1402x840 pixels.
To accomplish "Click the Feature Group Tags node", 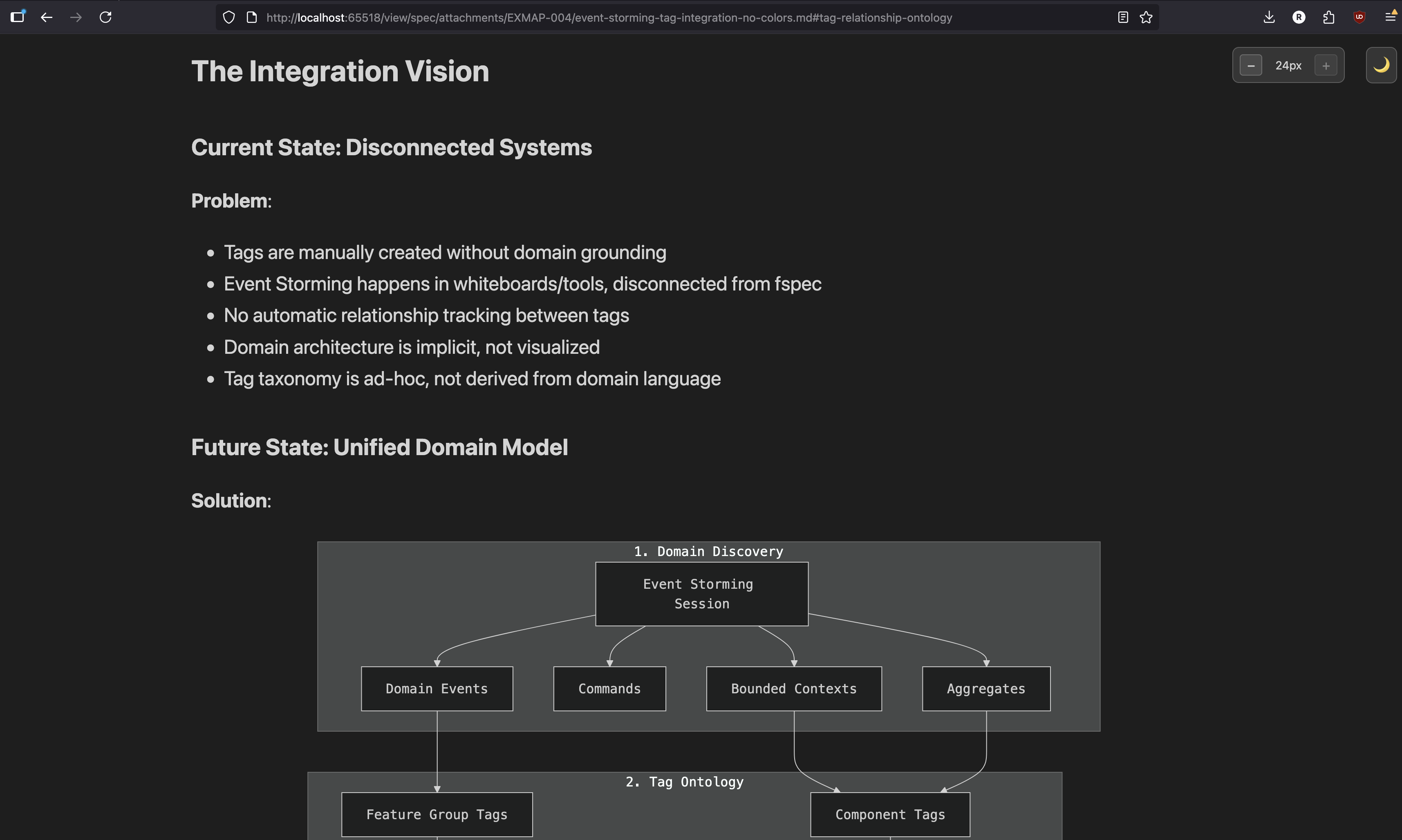I will [437, 815].
